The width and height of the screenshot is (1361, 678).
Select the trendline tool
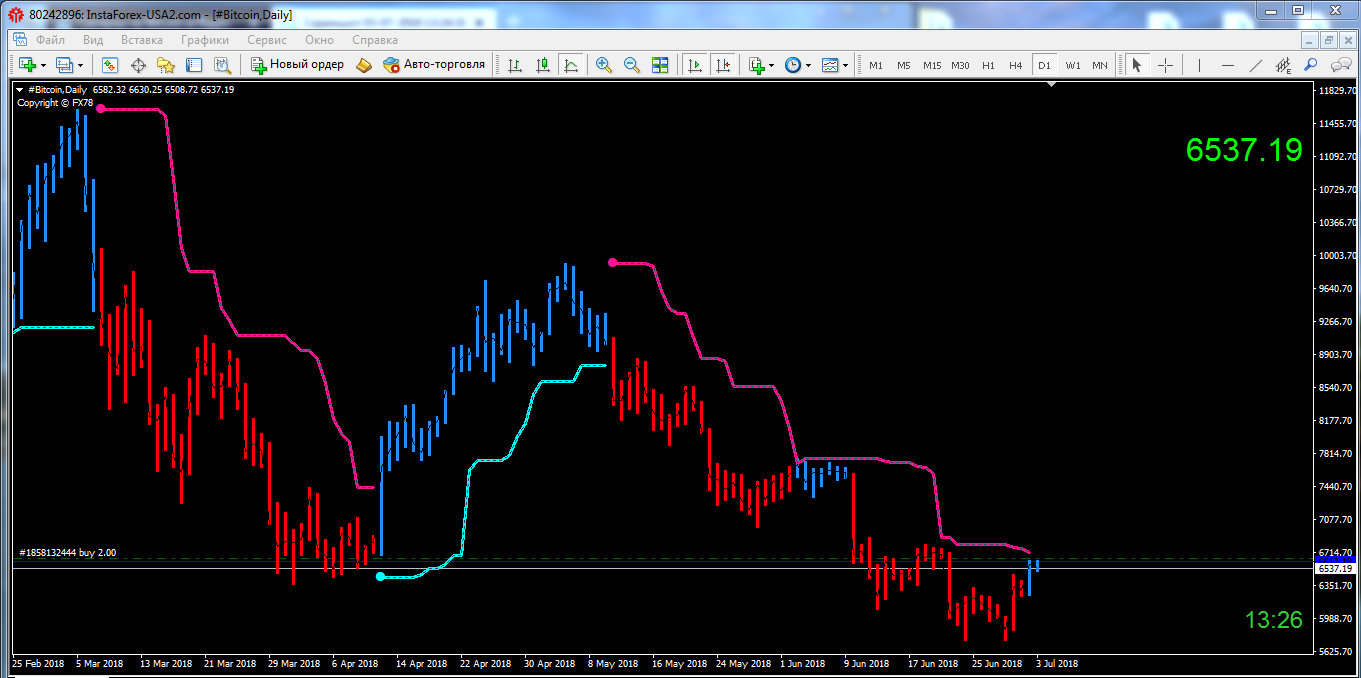pyautogui.click(x=1257, y=65)
